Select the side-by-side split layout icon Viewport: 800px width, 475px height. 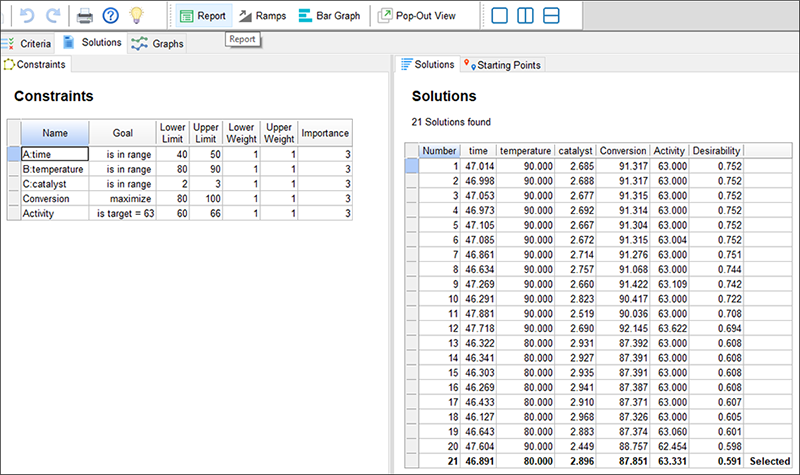(527, 16)
